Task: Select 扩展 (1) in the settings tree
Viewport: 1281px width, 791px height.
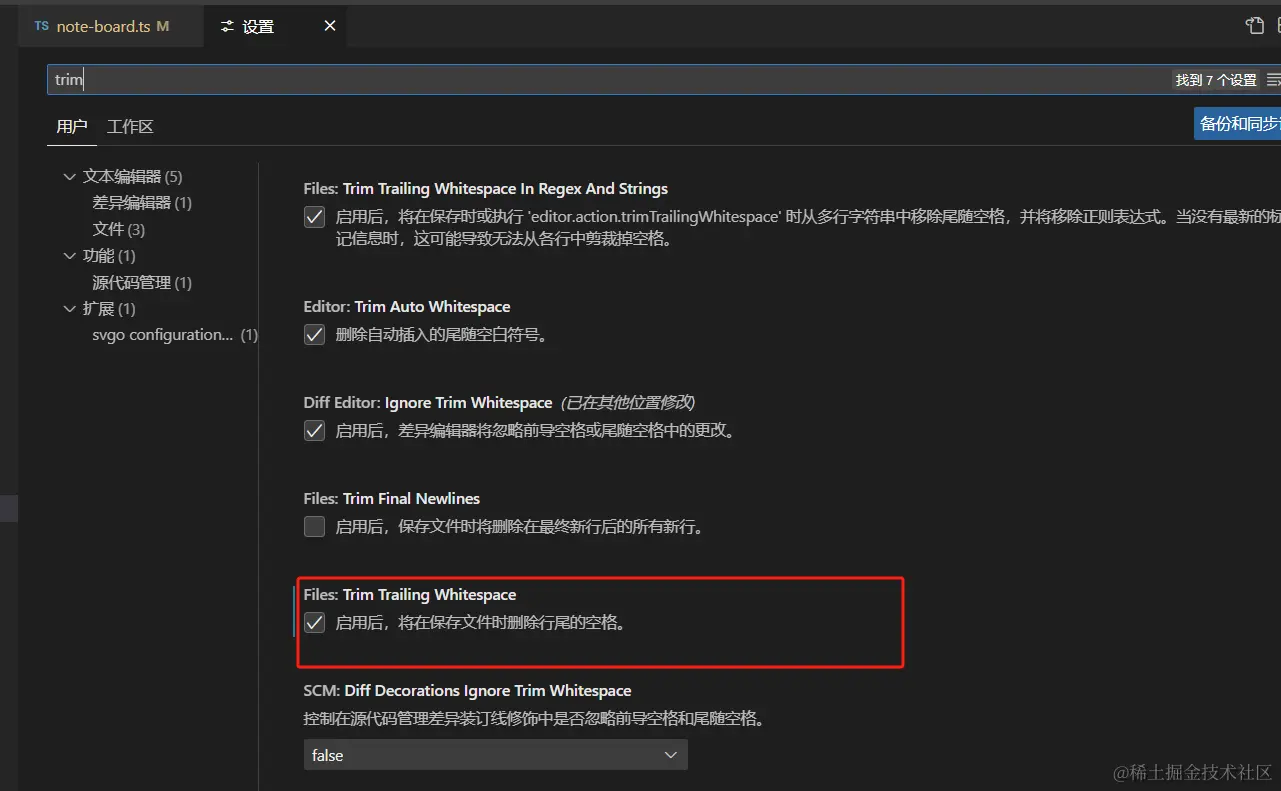Action: [x=109, y=309]
